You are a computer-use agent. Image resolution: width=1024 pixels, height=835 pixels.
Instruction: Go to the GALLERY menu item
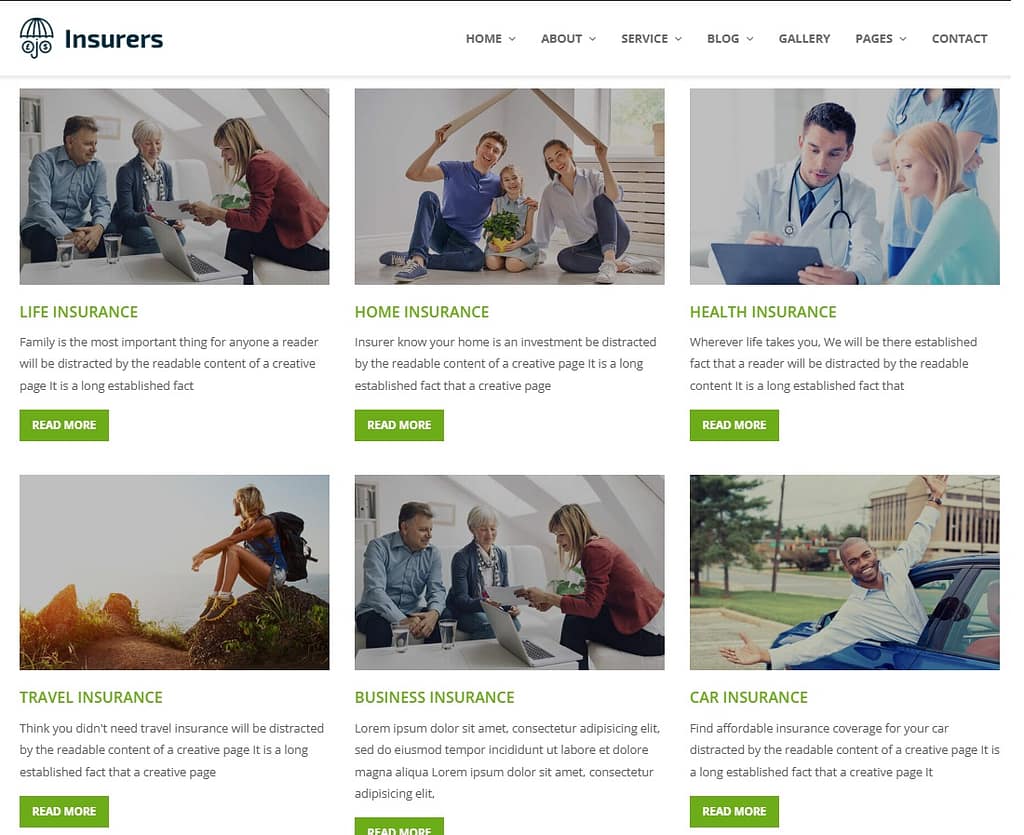point(804,39)
